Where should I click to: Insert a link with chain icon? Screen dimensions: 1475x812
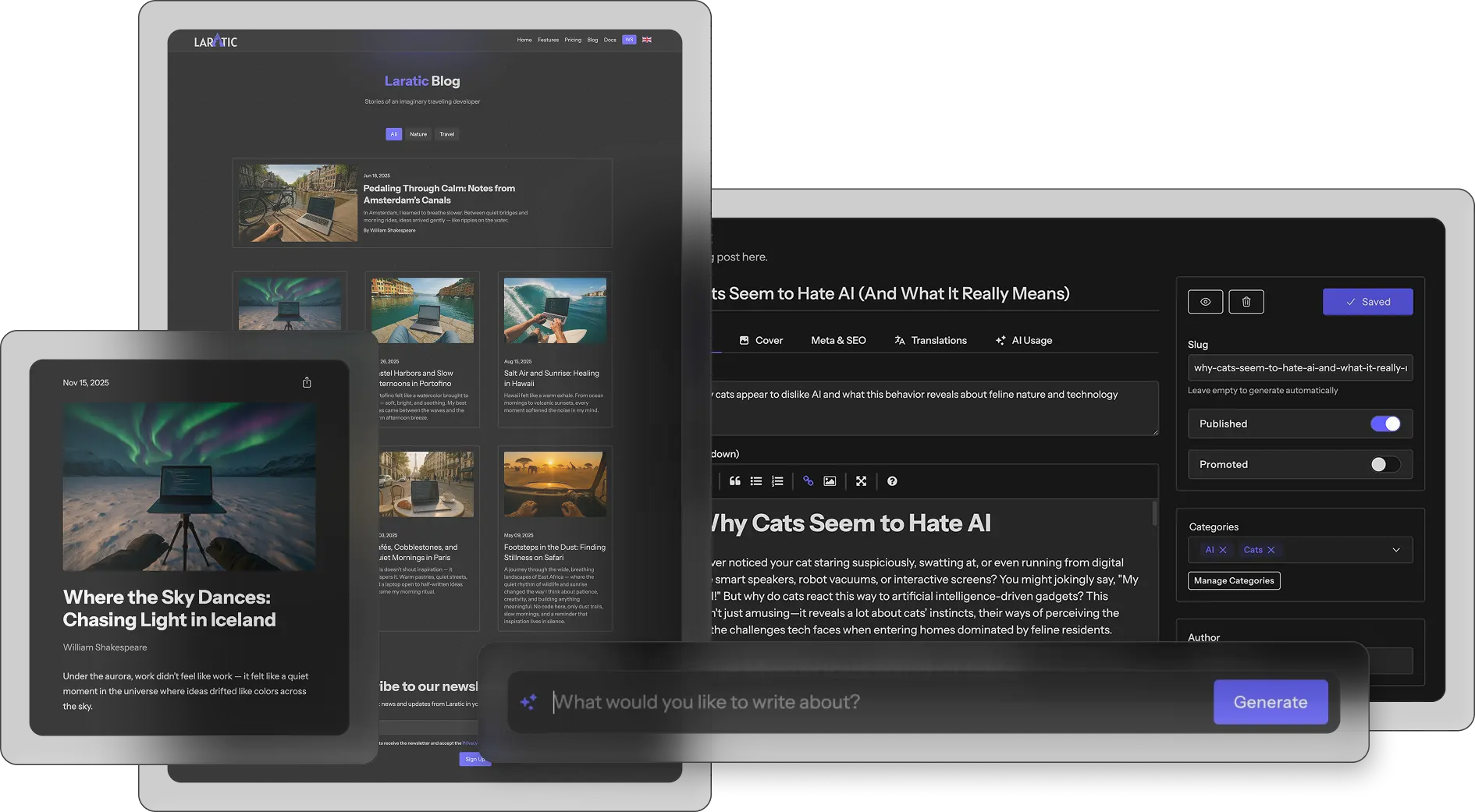tap(809, 481)
